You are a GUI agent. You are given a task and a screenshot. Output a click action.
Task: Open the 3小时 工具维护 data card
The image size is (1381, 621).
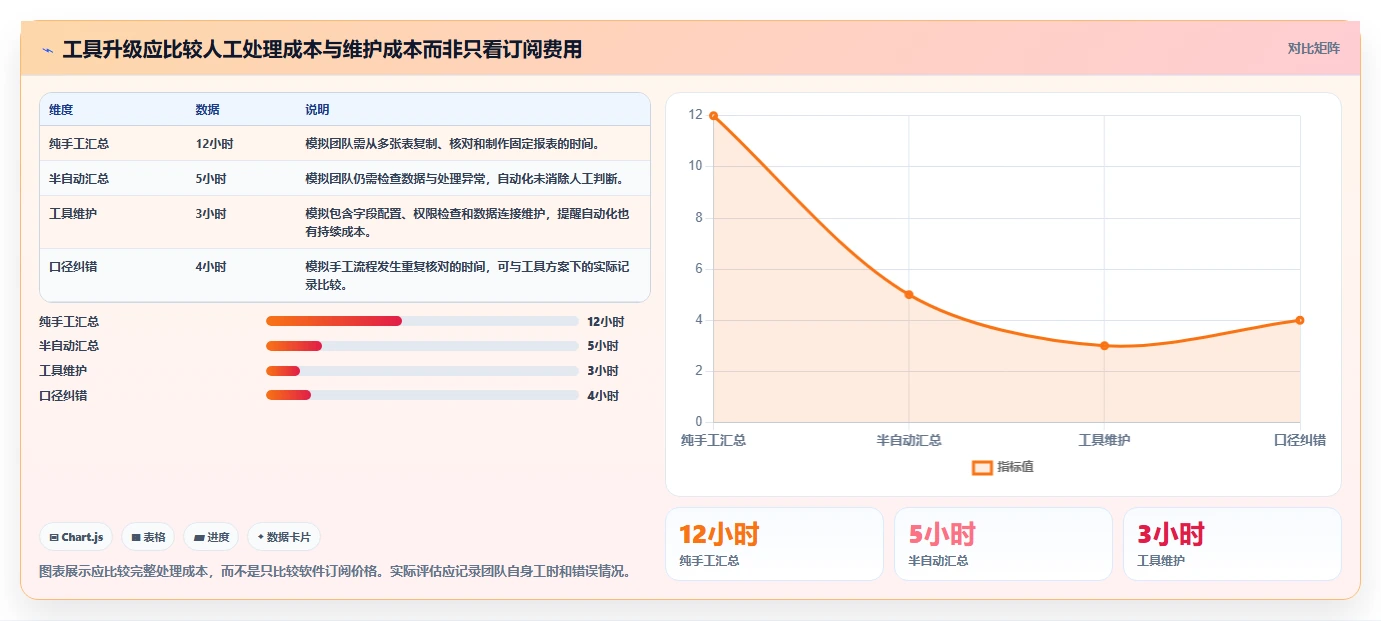(x=1232, y=544)
